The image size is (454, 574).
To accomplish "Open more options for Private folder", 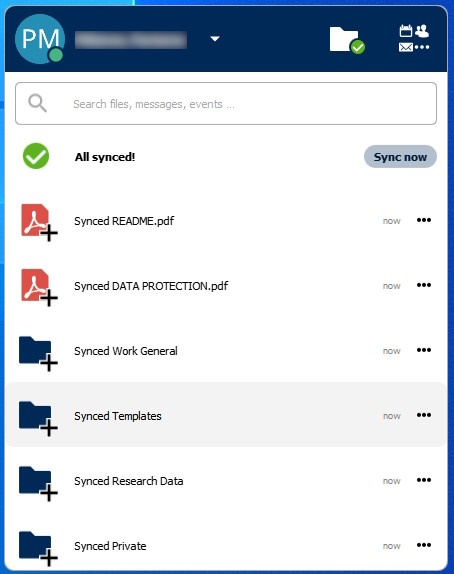I will (x=424, y=545).
